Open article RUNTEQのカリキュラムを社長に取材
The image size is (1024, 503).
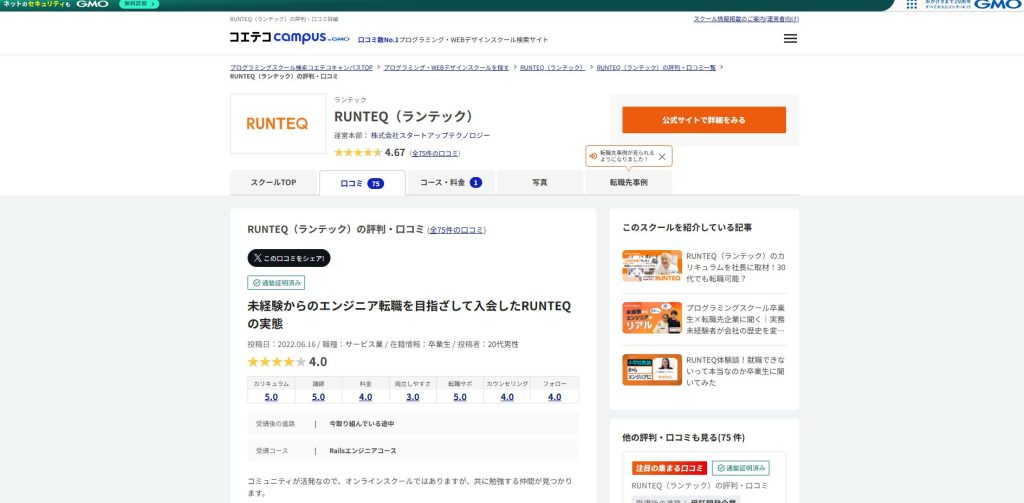pyautogui.click(x=736, y=267)
